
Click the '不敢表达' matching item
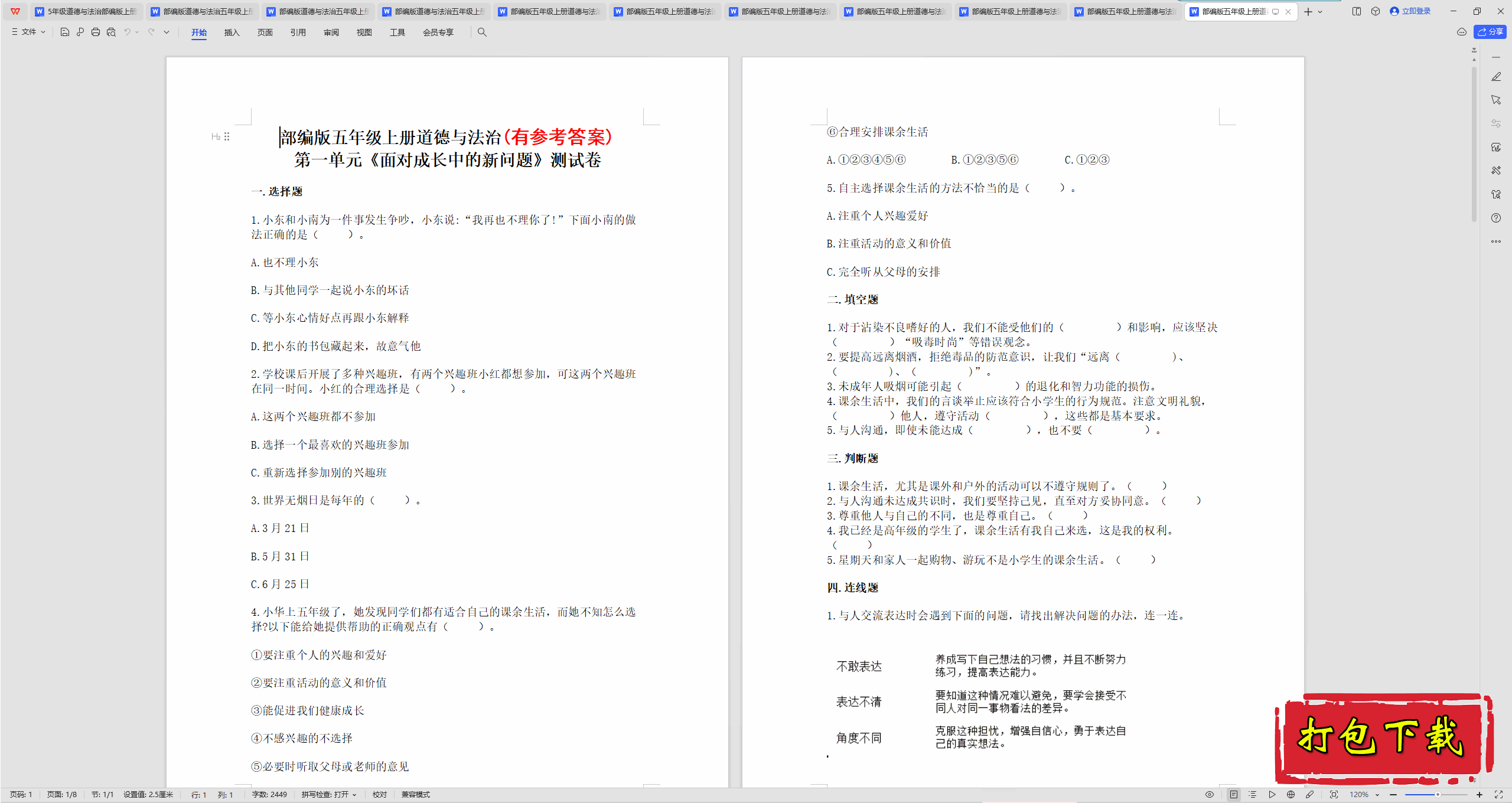[859, 667]
